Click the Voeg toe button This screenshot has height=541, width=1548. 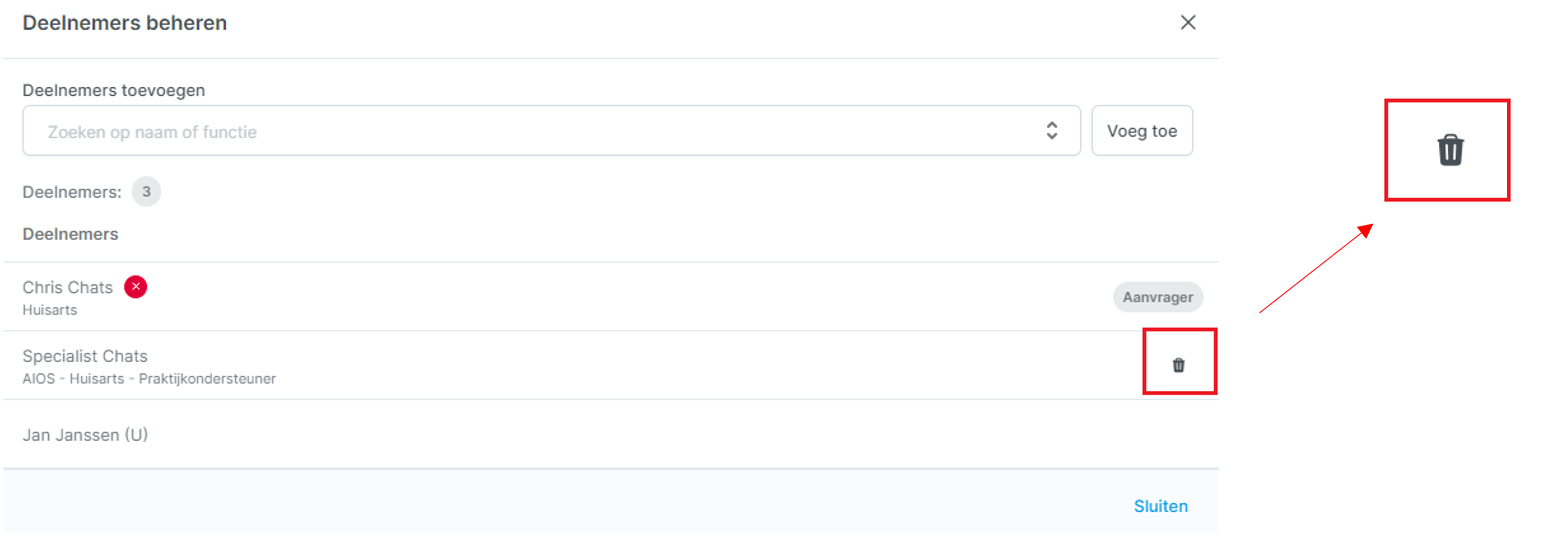[1142, 130]
